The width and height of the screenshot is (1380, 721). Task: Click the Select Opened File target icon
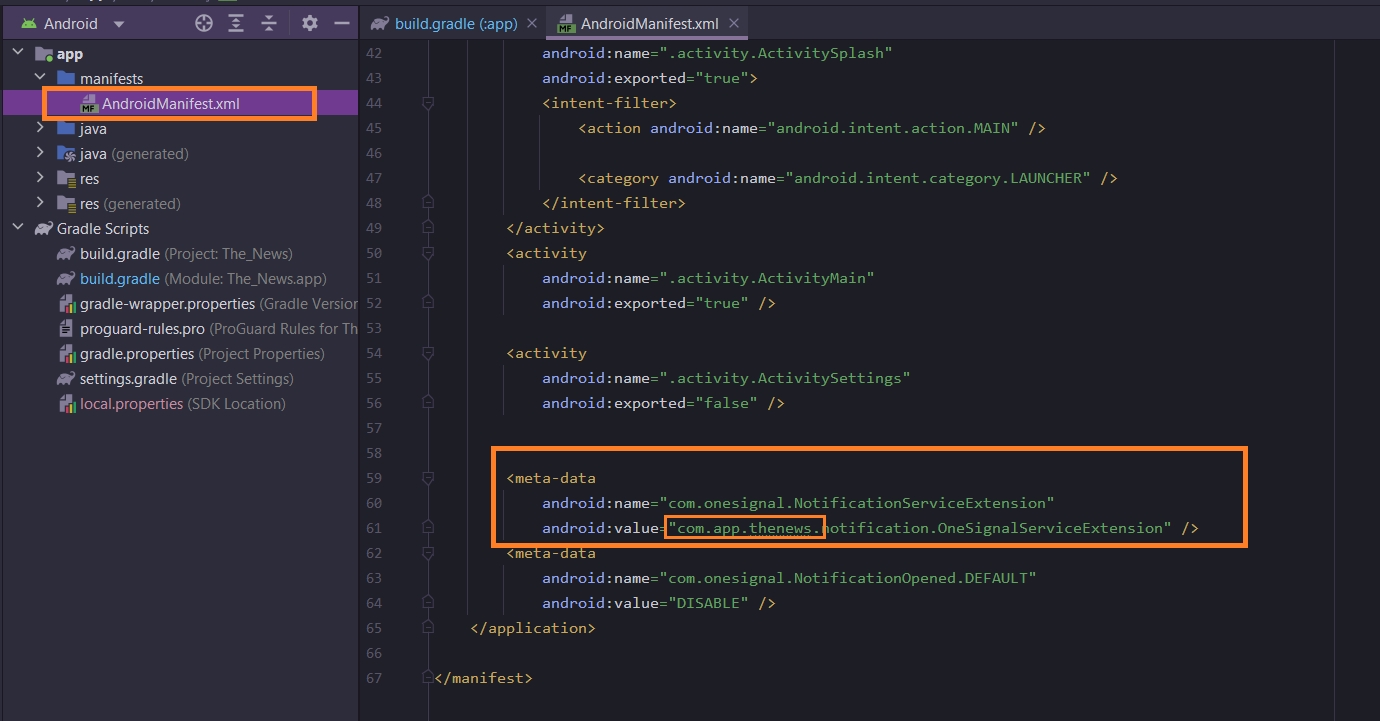coord(204,23)
